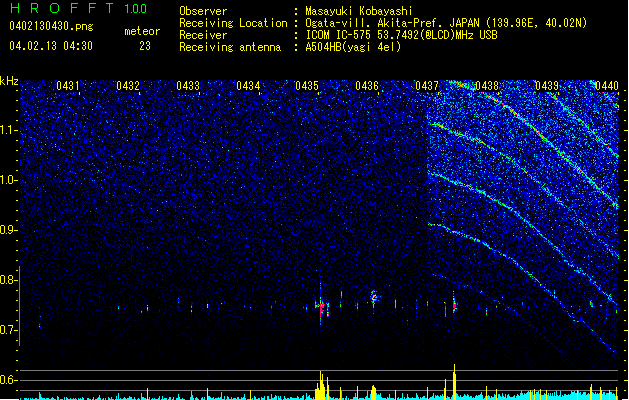Click the HROFFT title text
The height and width of the screenshot is (400, 629).
coord(63,8)
